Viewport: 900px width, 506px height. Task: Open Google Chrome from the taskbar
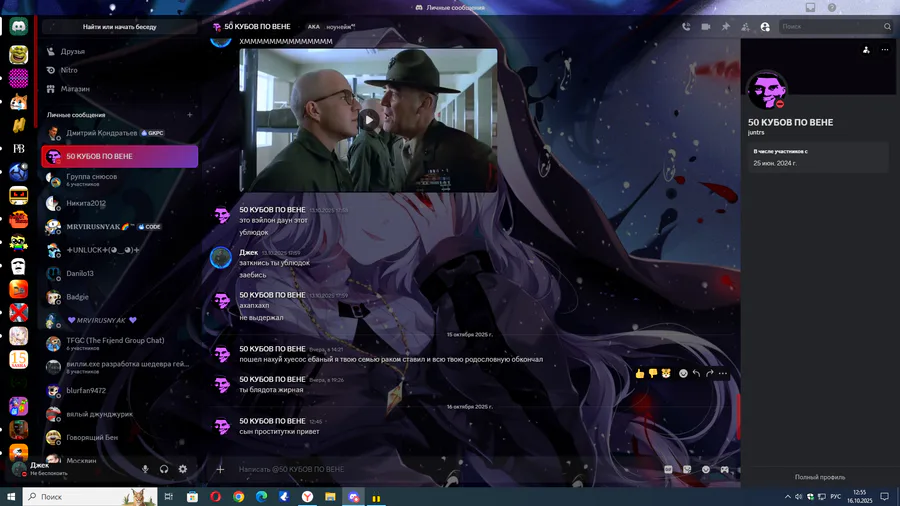[238, 497]
